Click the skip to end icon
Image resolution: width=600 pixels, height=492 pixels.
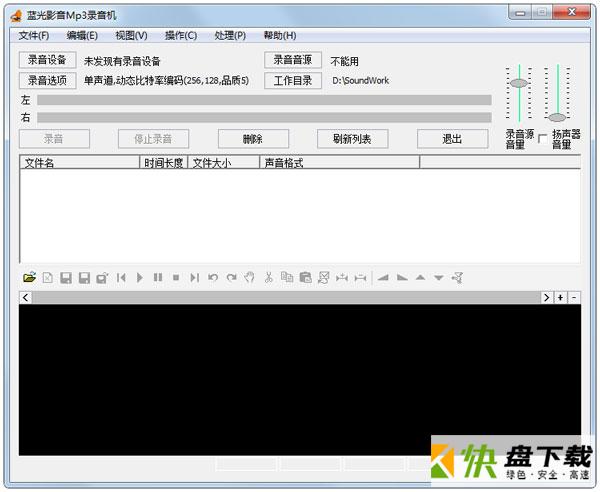click(194, 277)
